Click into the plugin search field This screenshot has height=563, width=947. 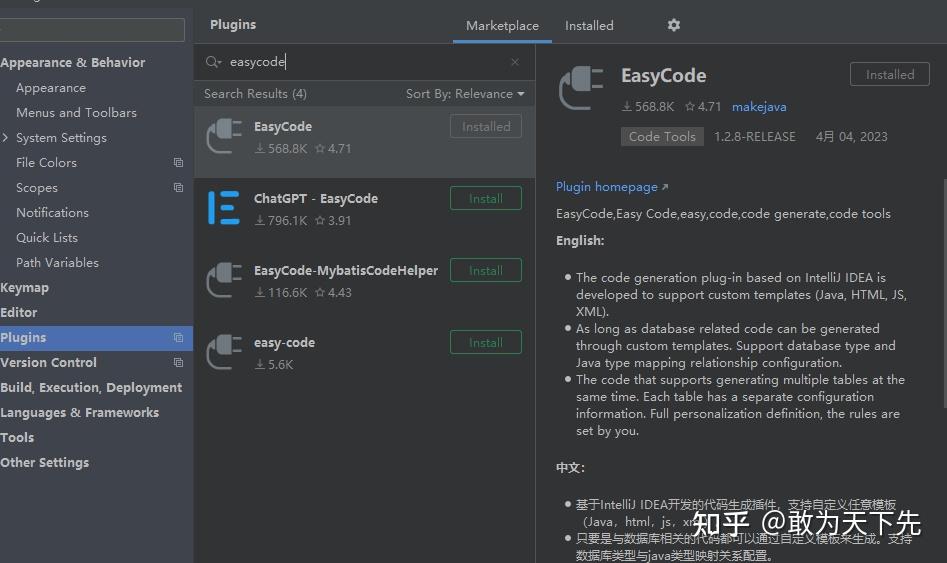365,62
